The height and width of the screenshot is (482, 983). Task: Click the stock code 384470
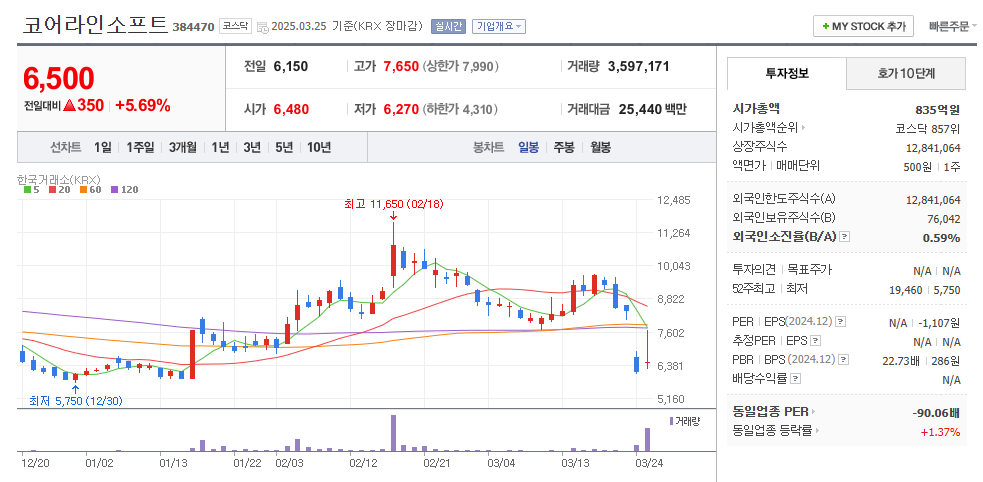pos(193,27)
